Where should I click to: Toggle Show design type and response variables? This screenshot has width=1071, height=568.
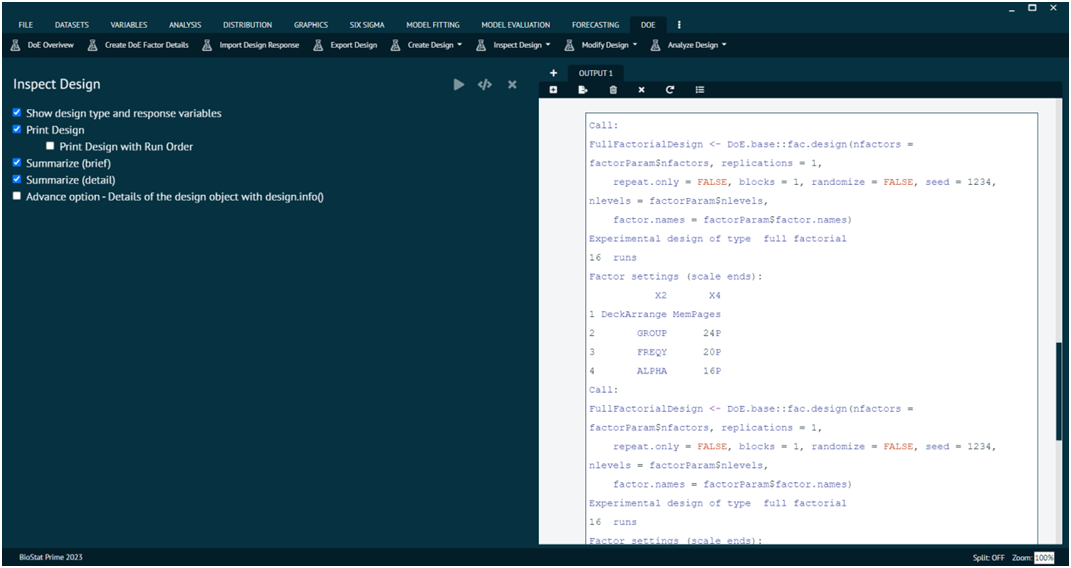click(x=17, y=113)
